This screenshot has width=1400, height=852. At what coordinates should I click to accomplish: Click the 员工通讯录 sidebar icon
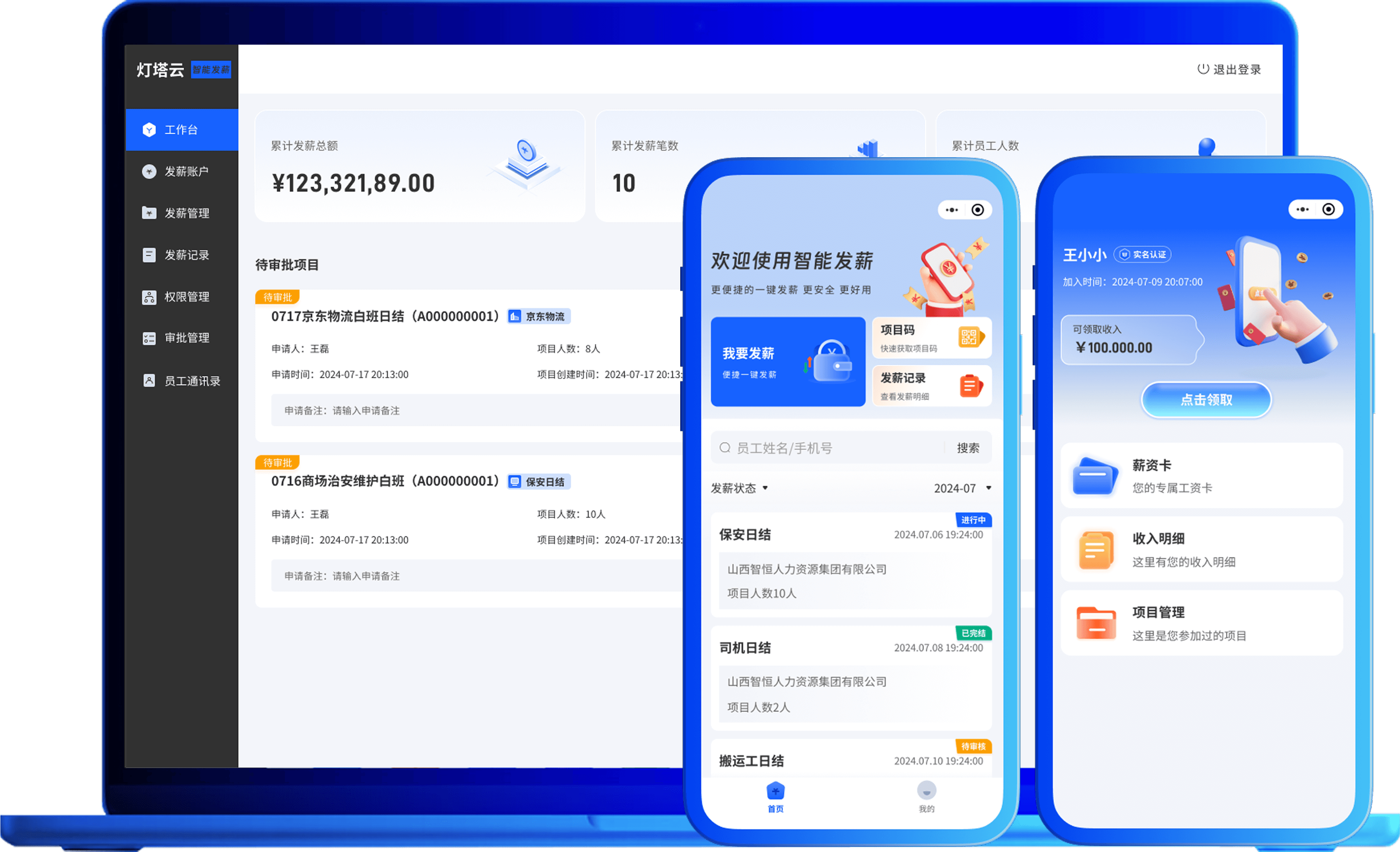coord(149,380)
